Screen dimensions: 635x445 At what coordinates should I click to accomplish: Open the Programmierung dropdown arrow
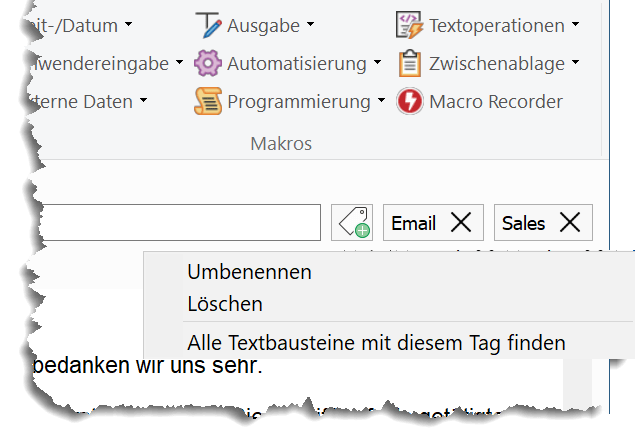pos(381,100)
